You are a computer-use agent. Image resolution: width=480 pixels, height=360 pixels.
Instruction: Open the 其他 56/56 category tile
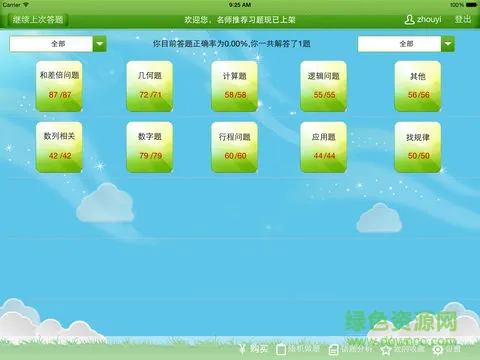(x=418, y=86)
